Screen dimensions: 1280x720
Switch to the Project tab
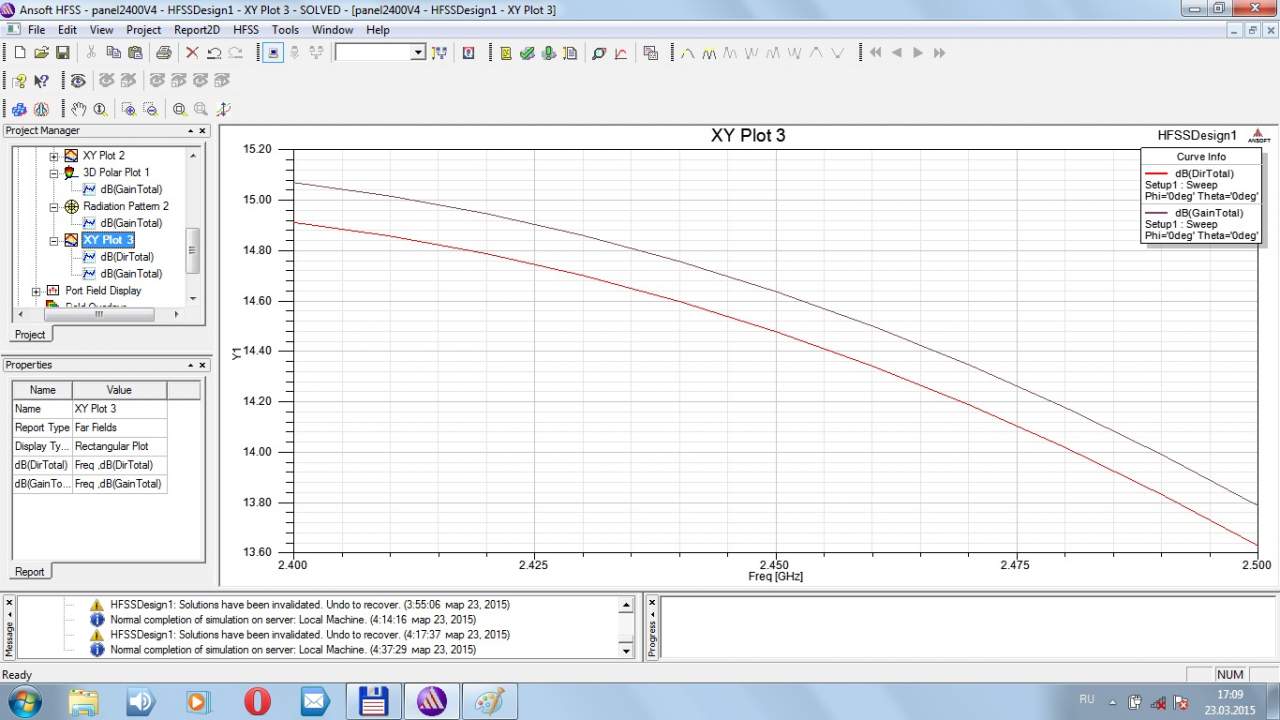coord(30,334)
